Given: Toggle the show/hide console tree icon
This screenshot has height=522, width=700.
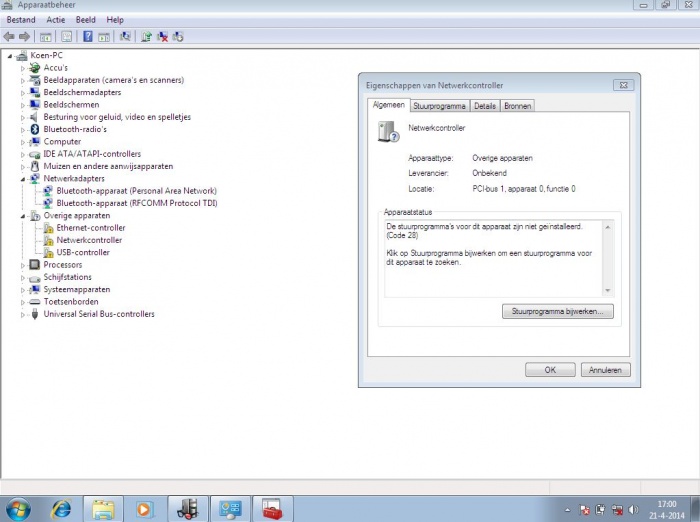Looking at the screenshot, I should point(45,37).
